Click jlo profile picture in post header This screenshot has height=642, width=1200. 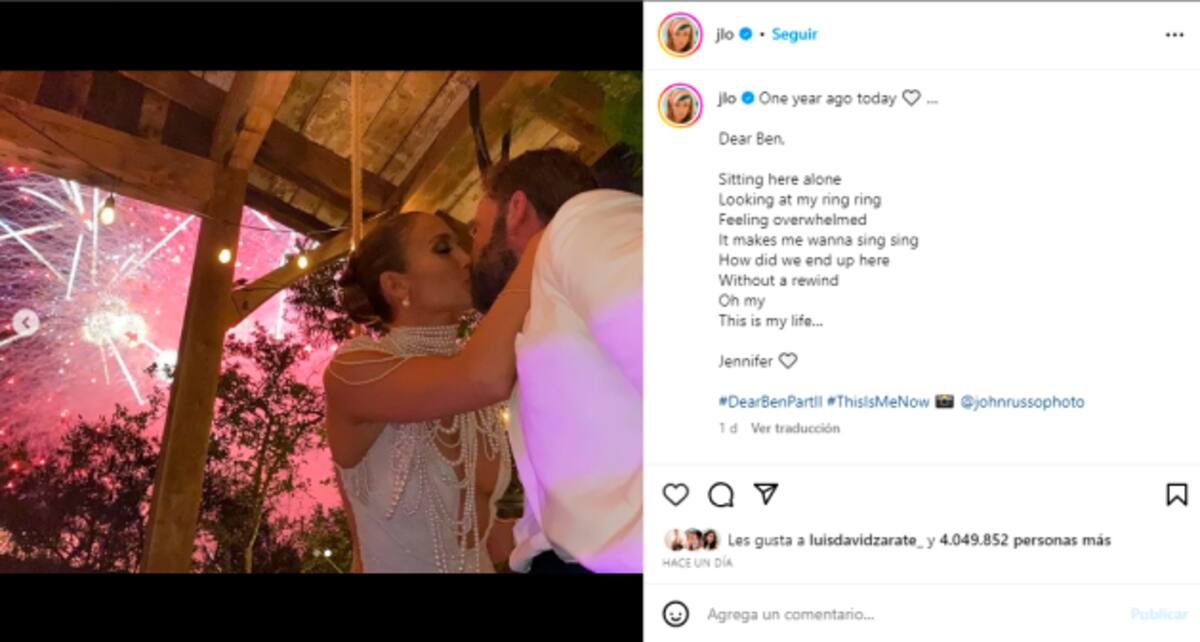680,34
